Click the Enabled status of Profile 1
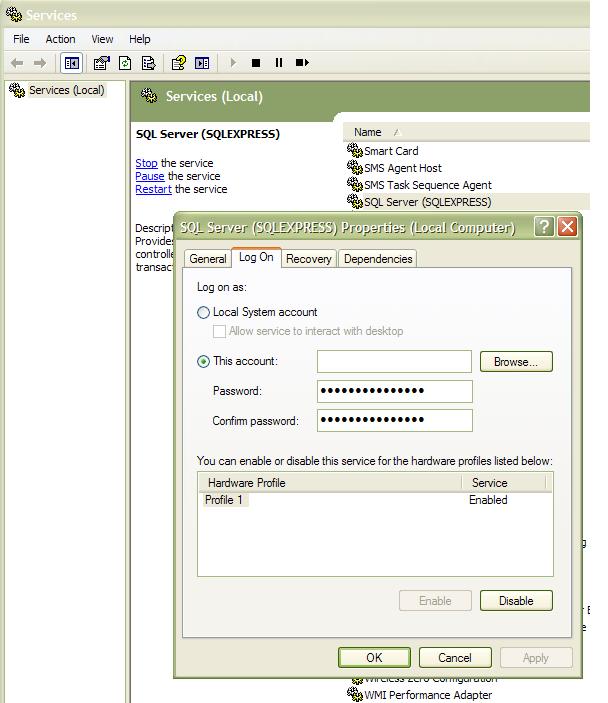The image size is (608, 703). [x=488, y=499]
